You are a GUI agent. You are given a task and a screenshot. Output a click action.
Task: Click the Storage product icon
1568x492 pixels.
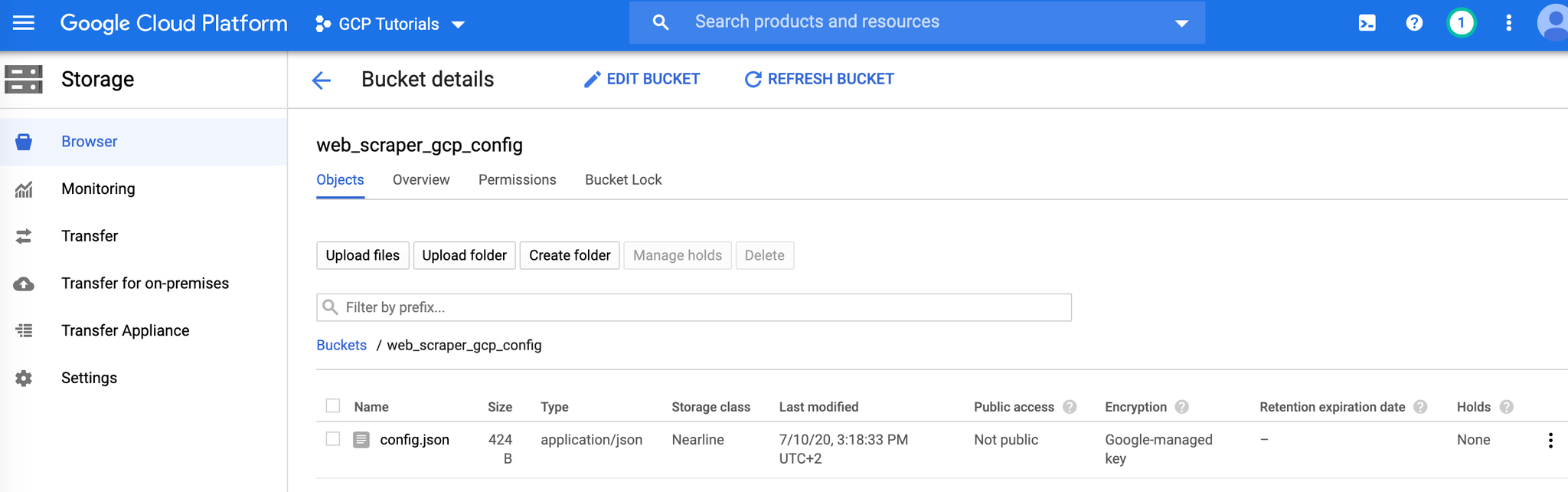click(24, 79)
